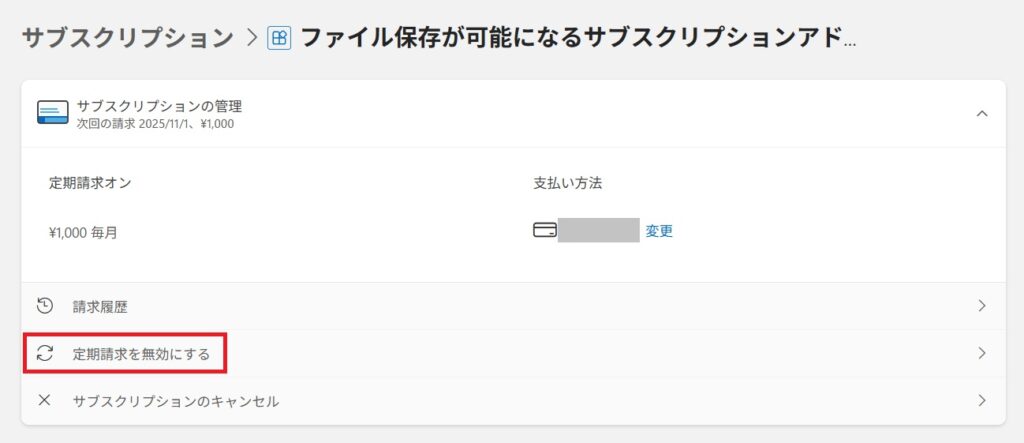Click the add-in app icon beside the title
Image resolution: width=1024 pixels, height=443 pixels.
(x=280, y=38)
